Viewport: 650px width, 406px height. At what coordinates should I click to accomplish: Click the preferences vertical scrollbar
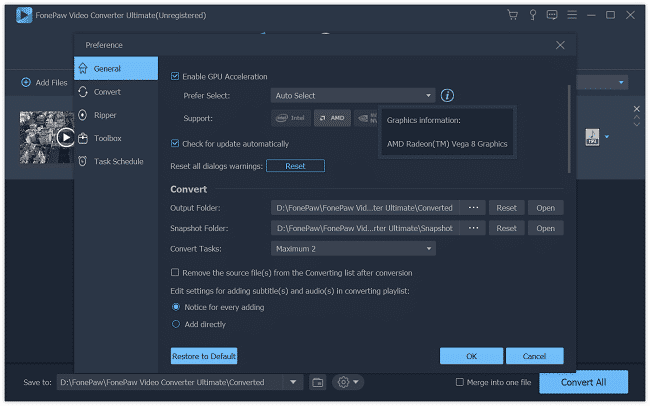[569, 129]
